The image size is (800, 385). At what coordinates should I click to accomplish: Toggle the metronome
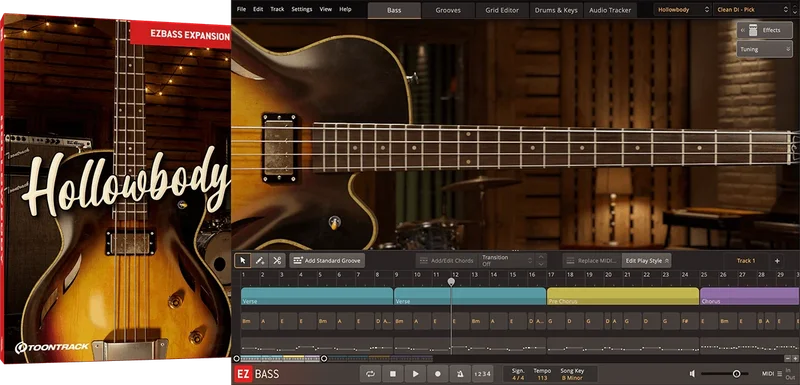click(460, 374)
